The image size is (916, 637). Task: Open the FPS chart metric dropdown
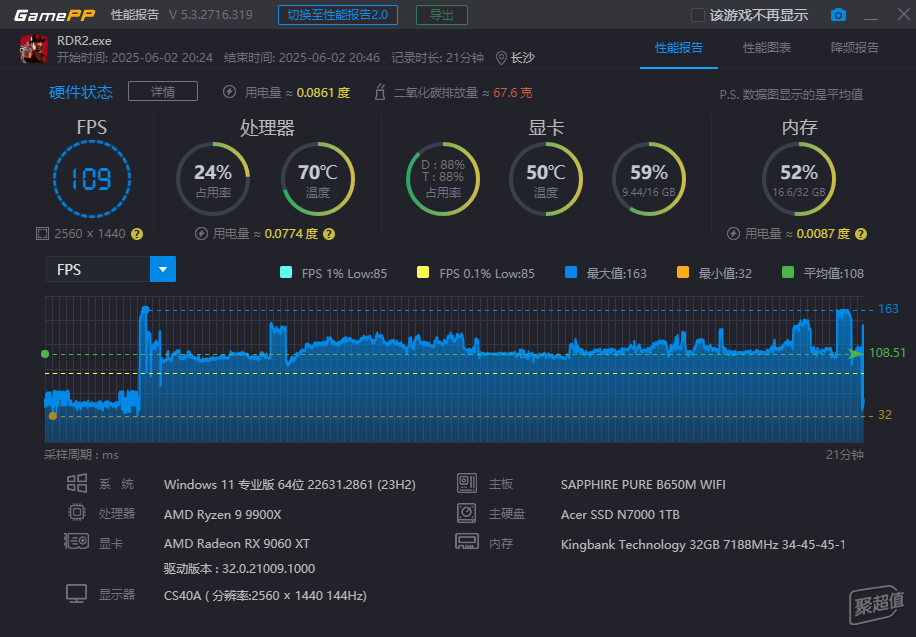coord(163,269)
